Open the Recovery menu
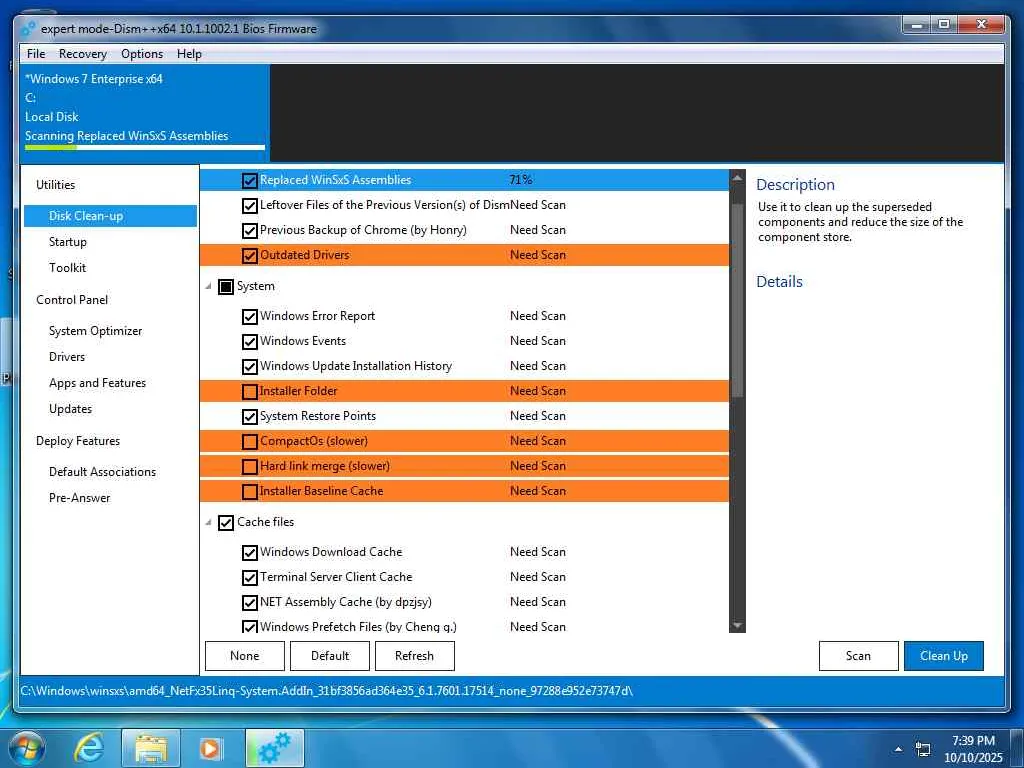Image resolution: width=1024 pixels, height=768 pixels. (82, 54)
